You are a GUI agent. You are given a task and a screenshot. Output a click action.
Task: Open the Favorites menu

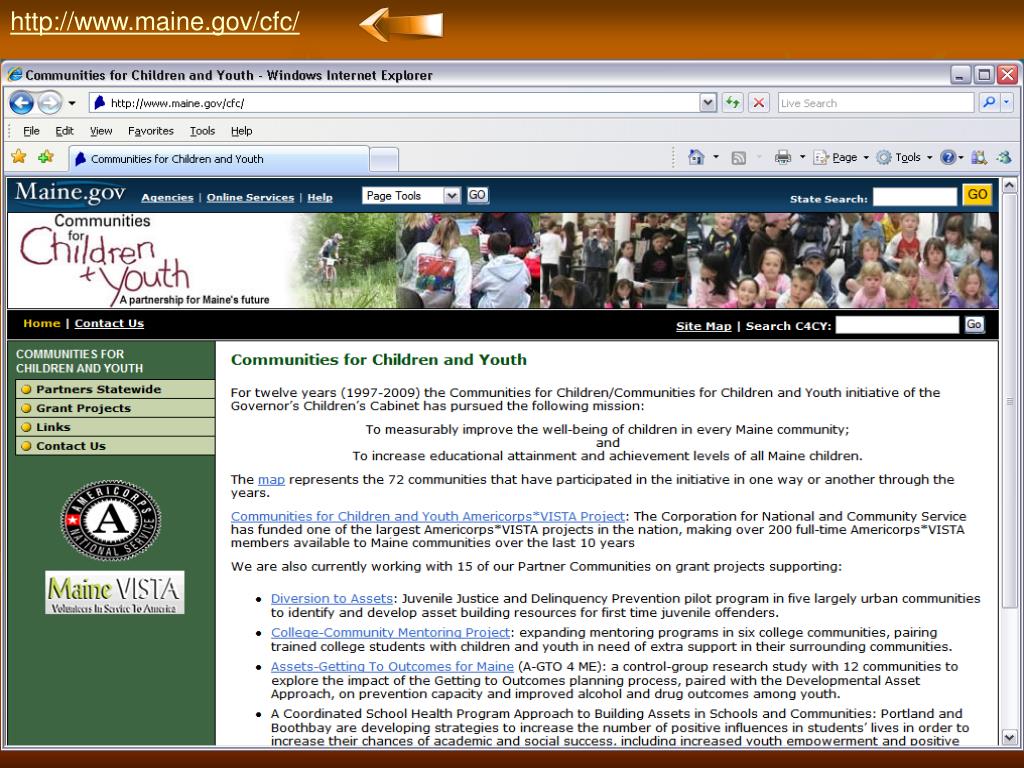[151, 131]
